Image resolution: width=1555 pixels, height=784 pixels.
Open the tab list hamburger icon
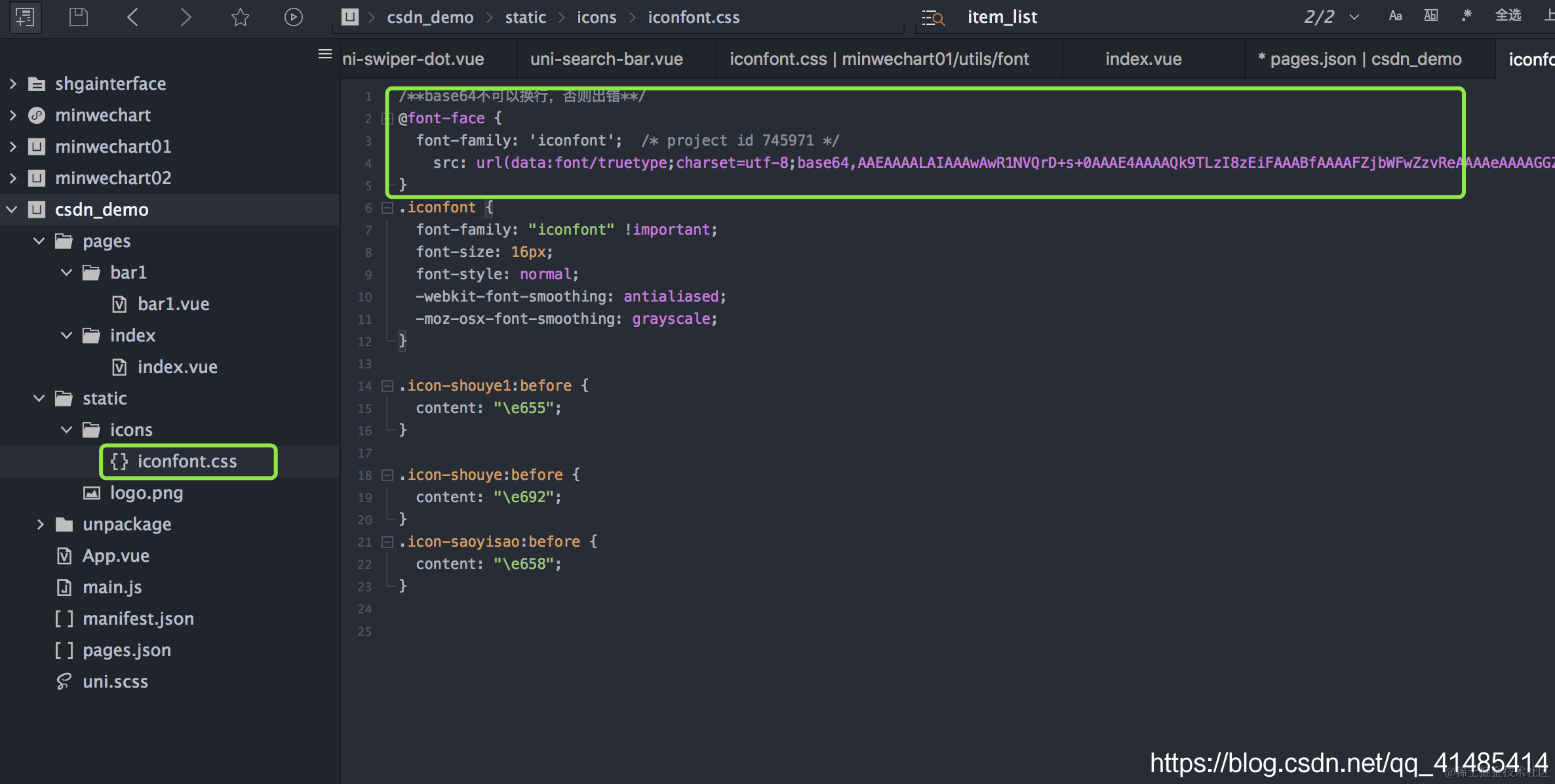point(325,54)
